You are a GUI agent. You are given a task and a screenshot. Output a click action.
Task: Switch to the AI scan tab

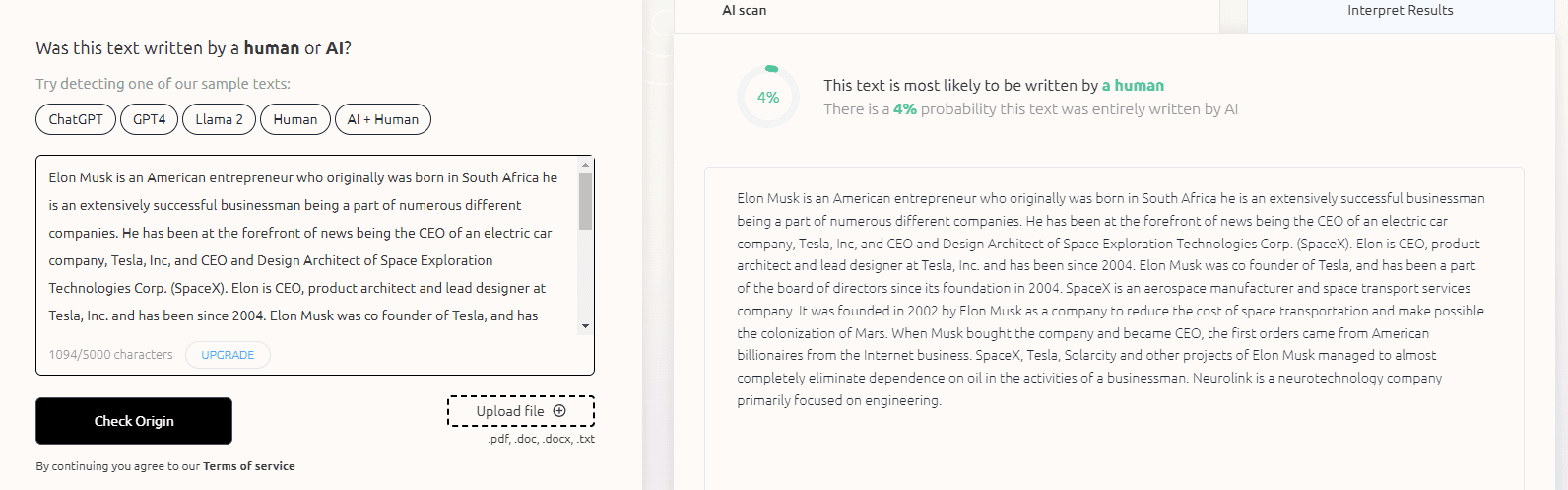pos(745,10)
